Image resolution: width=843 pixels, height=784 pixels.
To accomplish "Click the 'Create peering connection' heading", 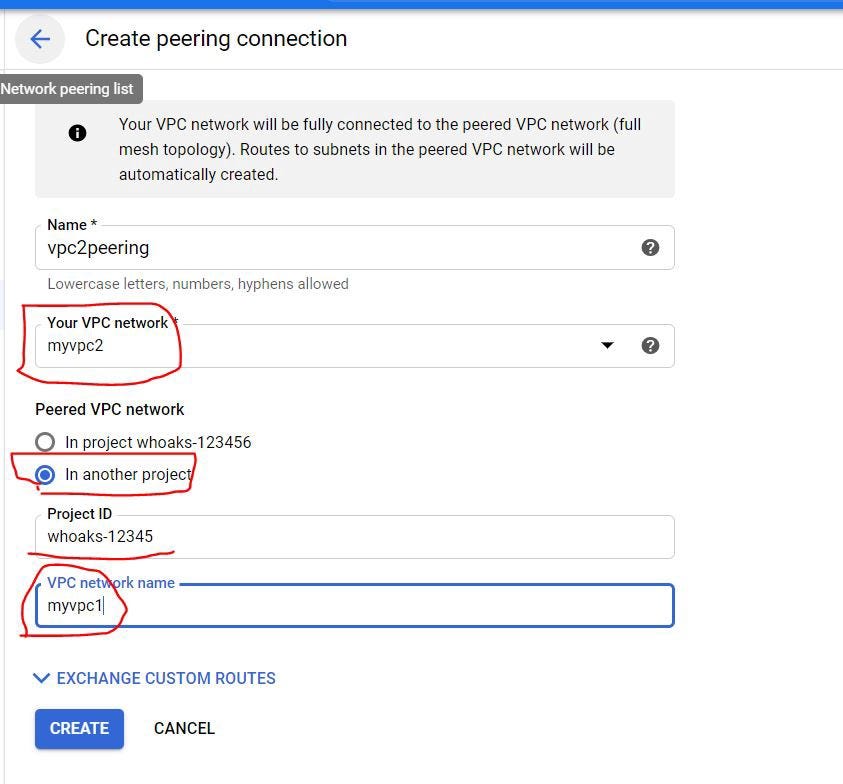I will pos(216,39).
